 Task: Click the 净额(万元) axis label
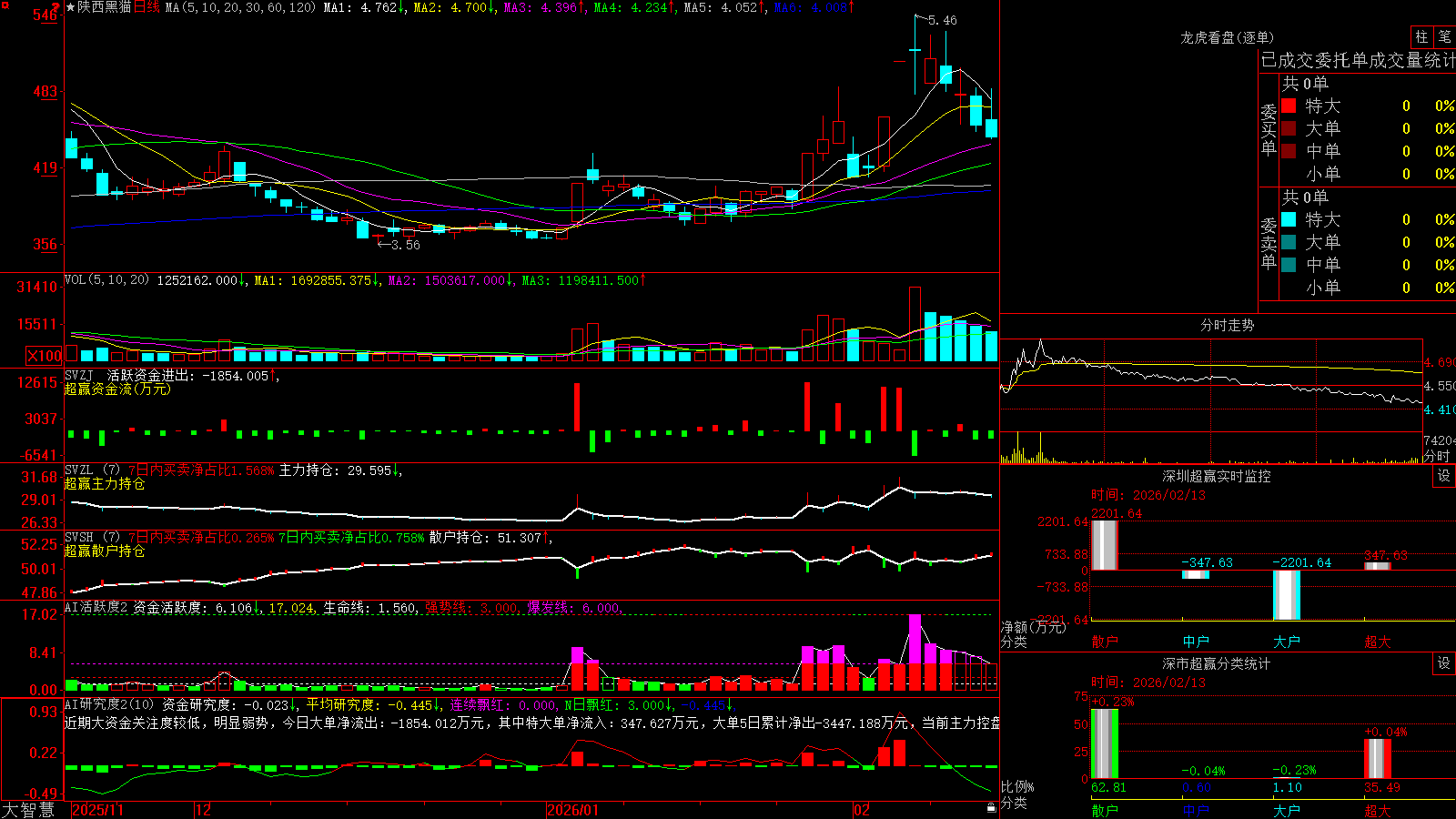(x=1033, y=627)
